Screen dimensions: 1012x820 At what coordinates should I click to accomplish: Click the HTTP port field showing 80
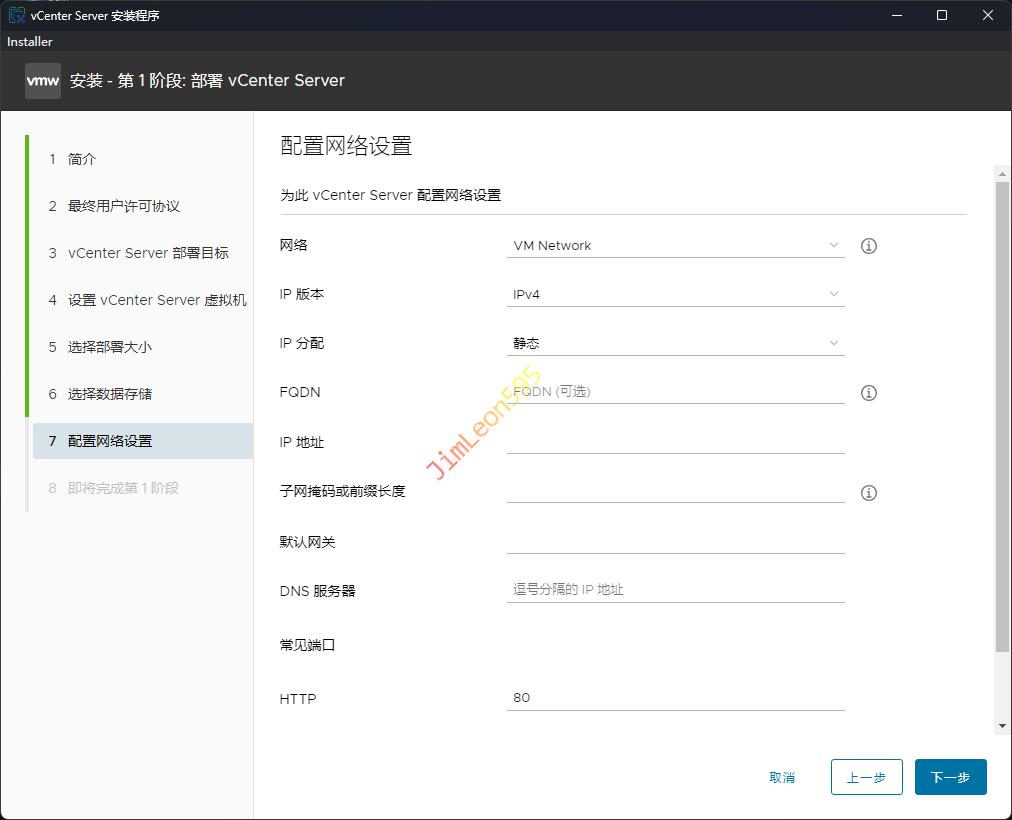click(675, 698)
